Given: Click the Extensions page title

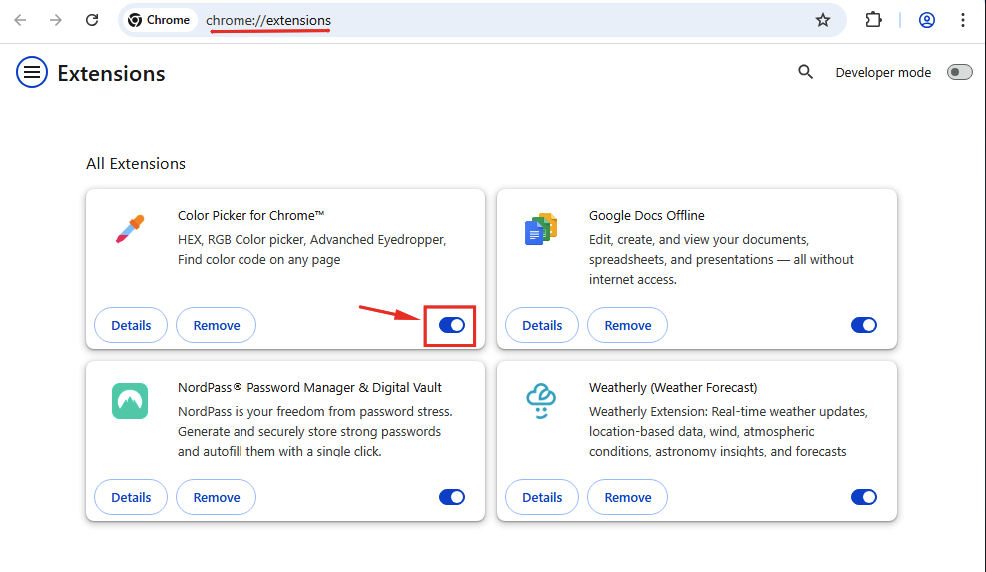Looking at the screenshot, I should tap(111, 73).
